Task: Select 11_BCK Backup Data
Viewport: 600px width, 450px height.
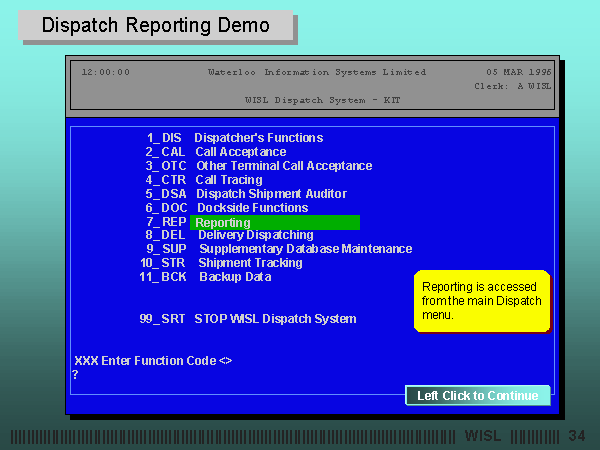Action: click(x=205, y=277)
